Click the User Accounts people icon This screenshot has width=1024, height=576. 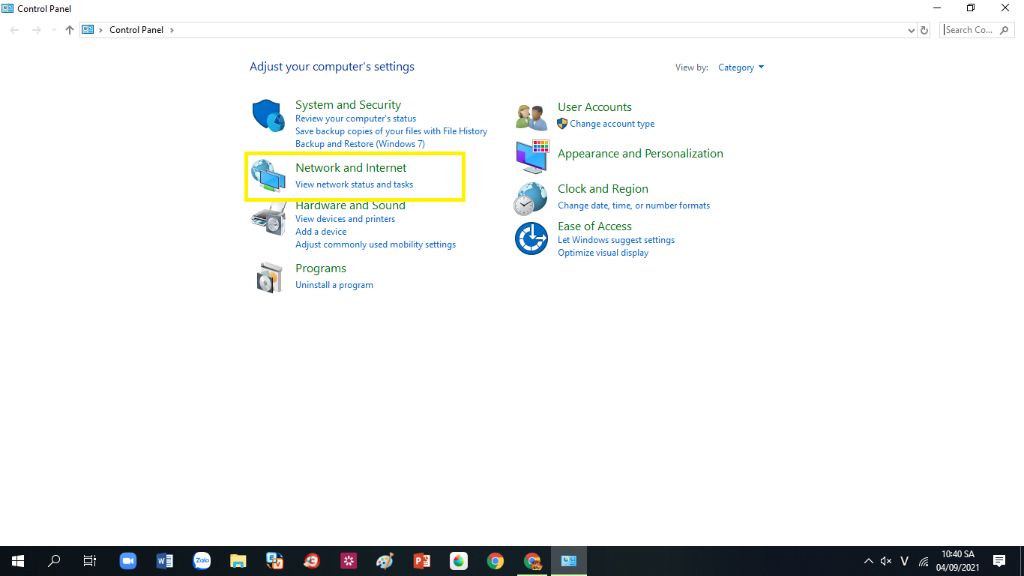pos(531,118)
